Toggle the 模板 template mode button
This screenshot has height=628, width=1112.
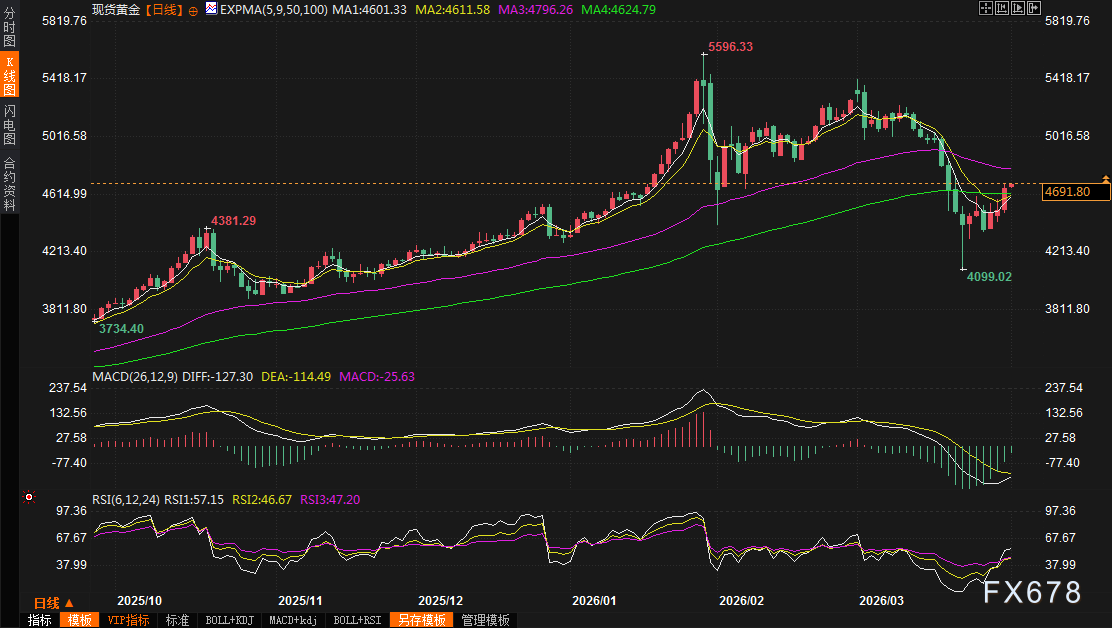78,620
